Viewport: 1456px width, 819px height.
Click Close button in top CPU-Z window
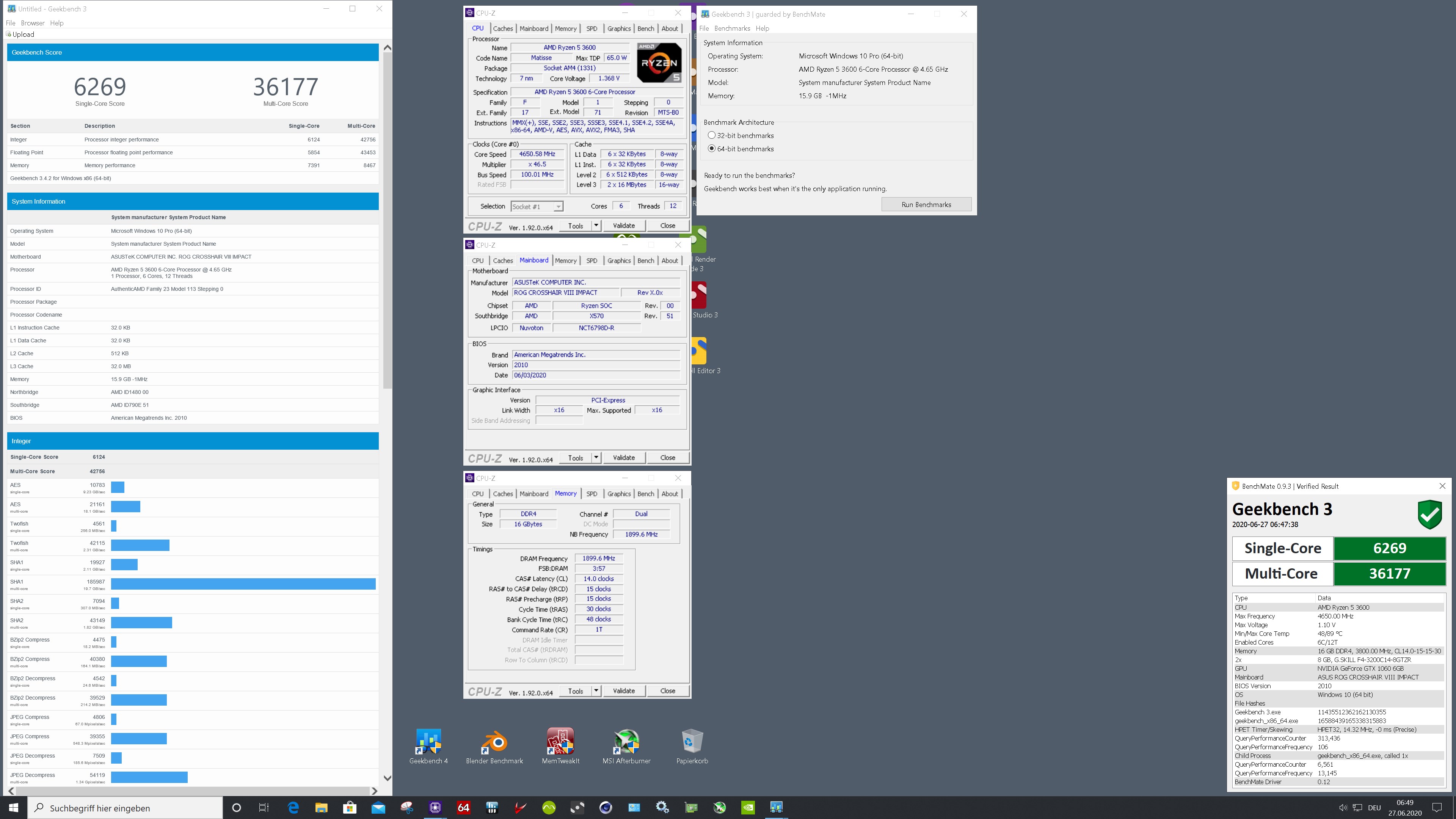coord(667,226)
